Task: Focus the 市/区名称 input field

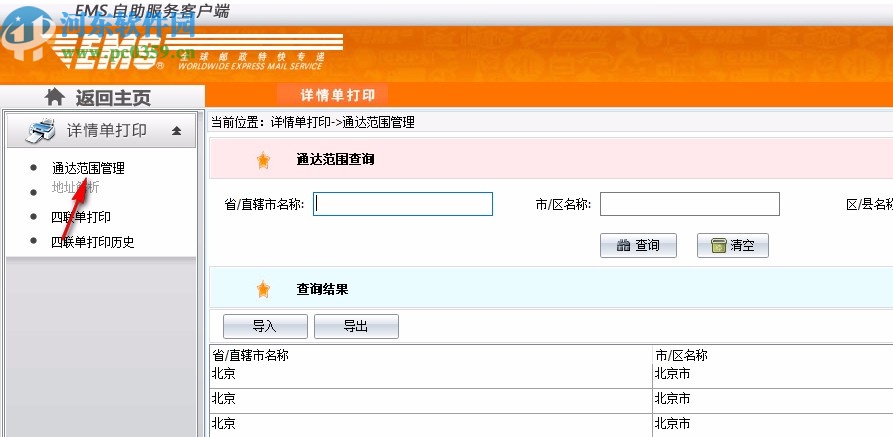Action: [690, 204]
